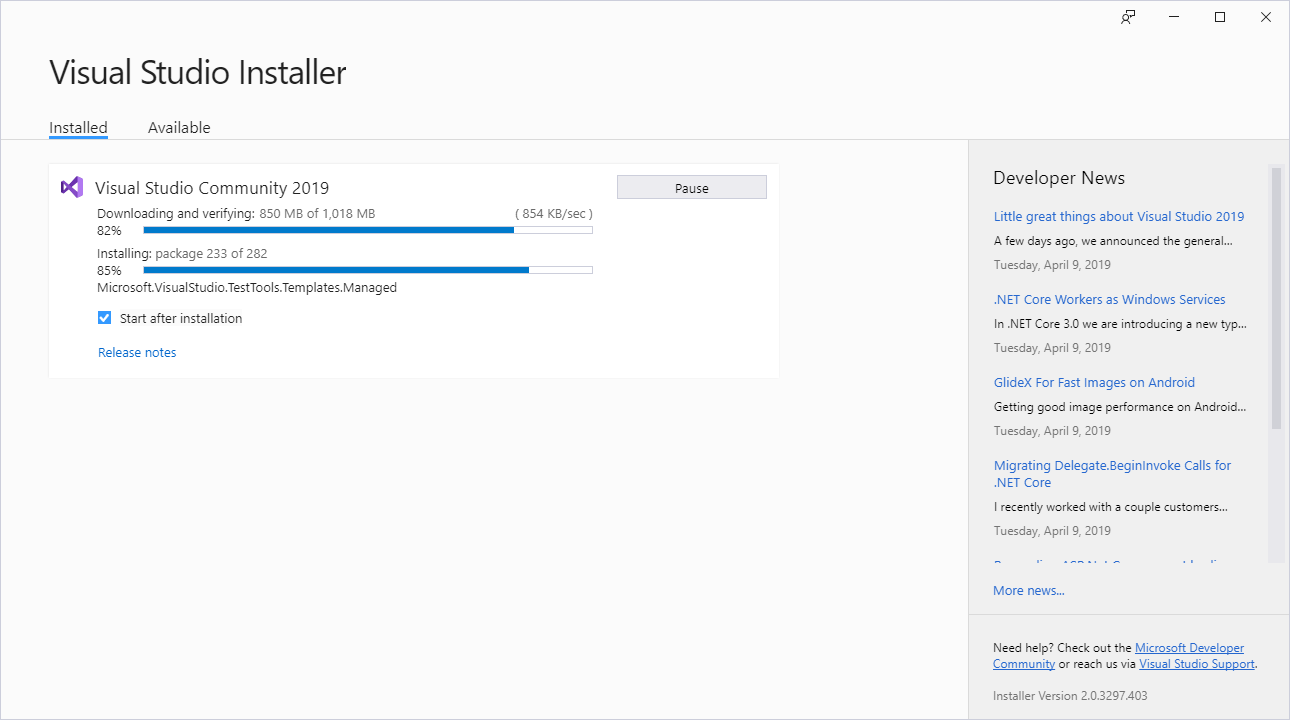
Task: Click the downloading and verifying progress bar
Action: (367, 229)
